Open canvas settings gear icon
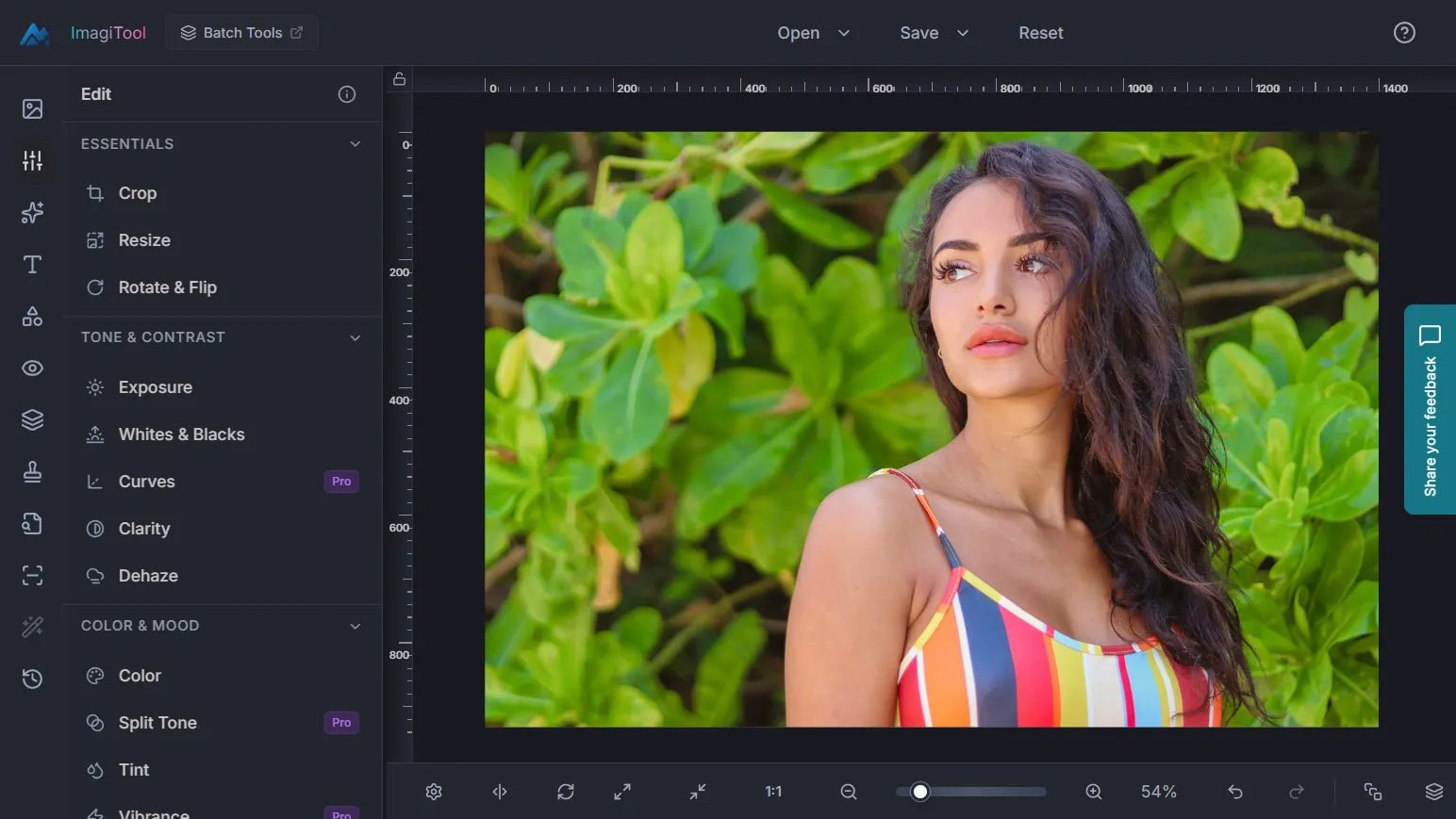 pos(434,792)
